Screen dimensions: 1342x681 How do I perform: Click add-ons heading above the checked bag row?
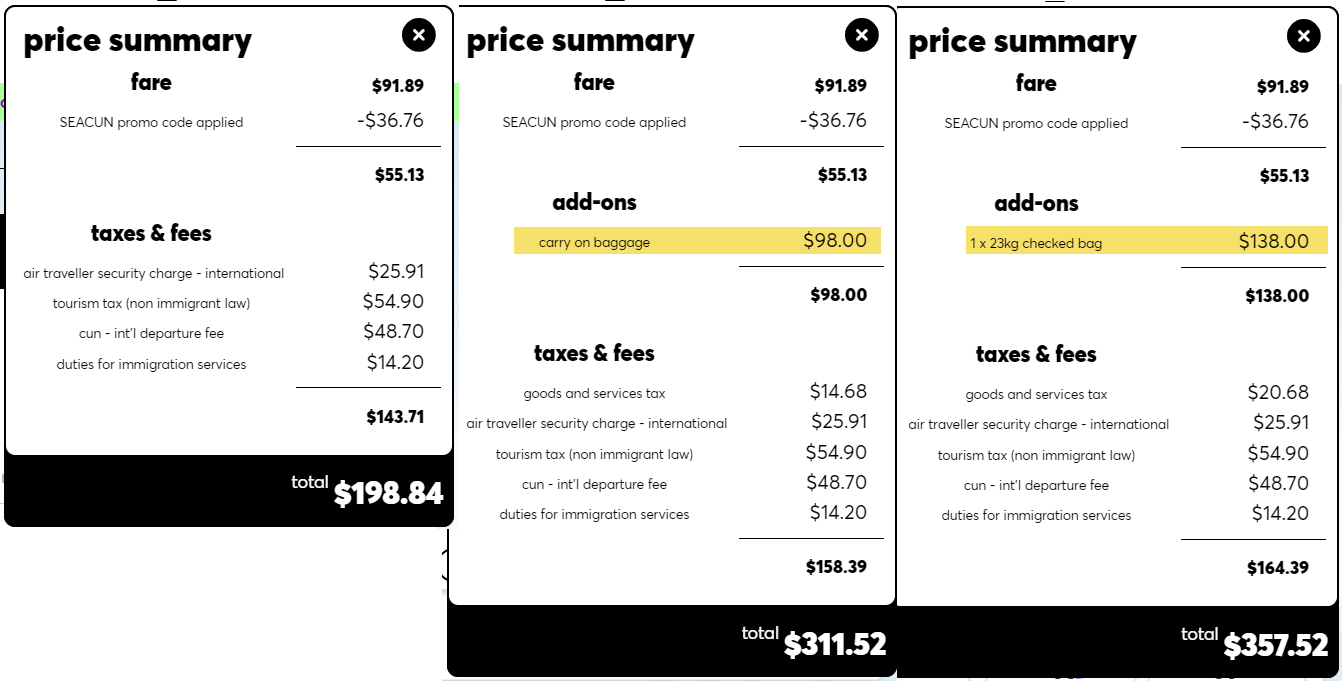1036,203
